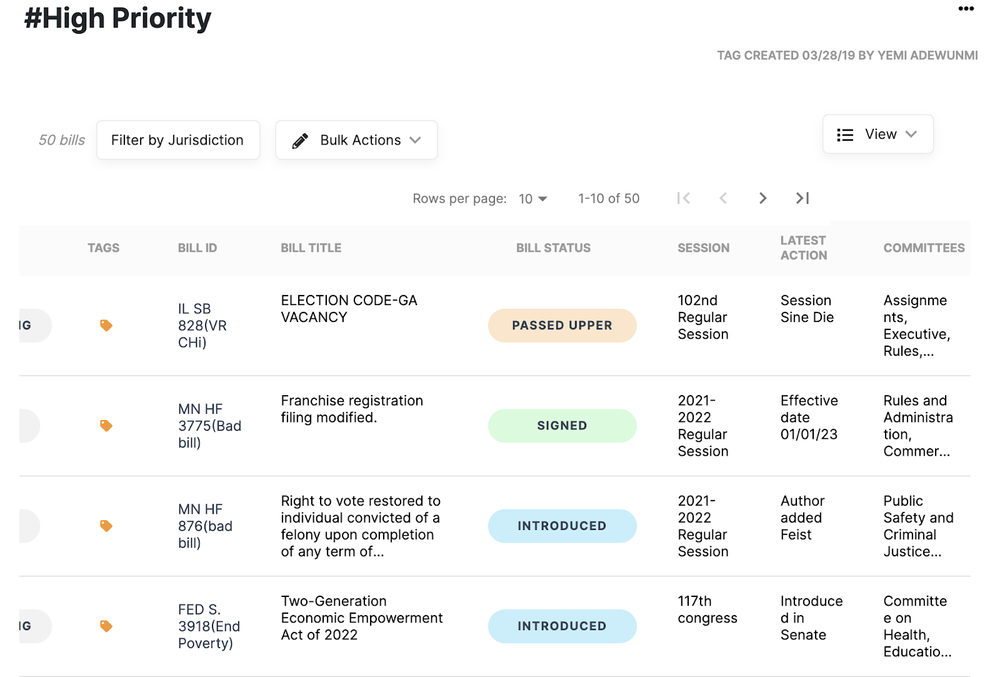The width and height of the screenshot is (1000, 677).
Task: Go to the previous page of bills
Action: [723, 198]
